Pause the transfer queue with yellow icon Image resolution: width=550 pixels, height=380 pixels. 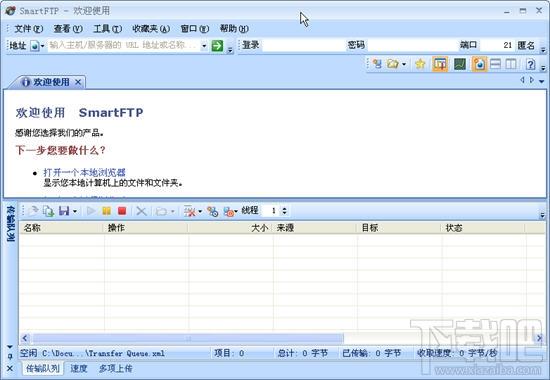coord(106,211)
